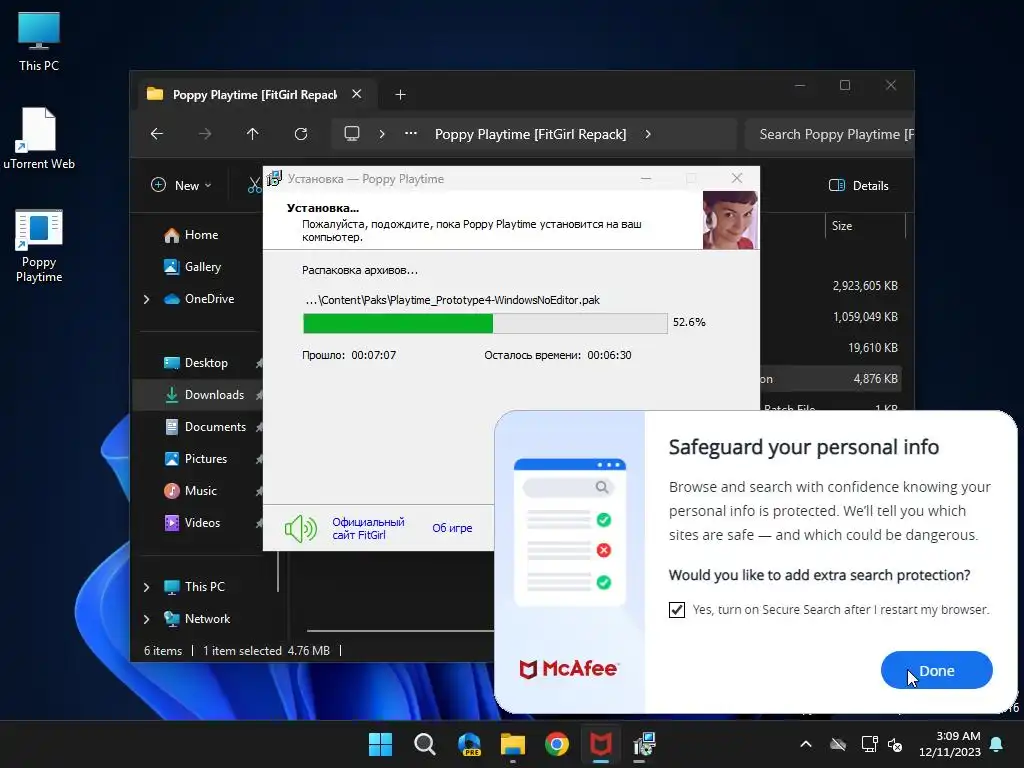1024x768 pixels.
Task: Select the Poppy Playtime [FitGirl Repack] tab
Action: pos(253,95)
